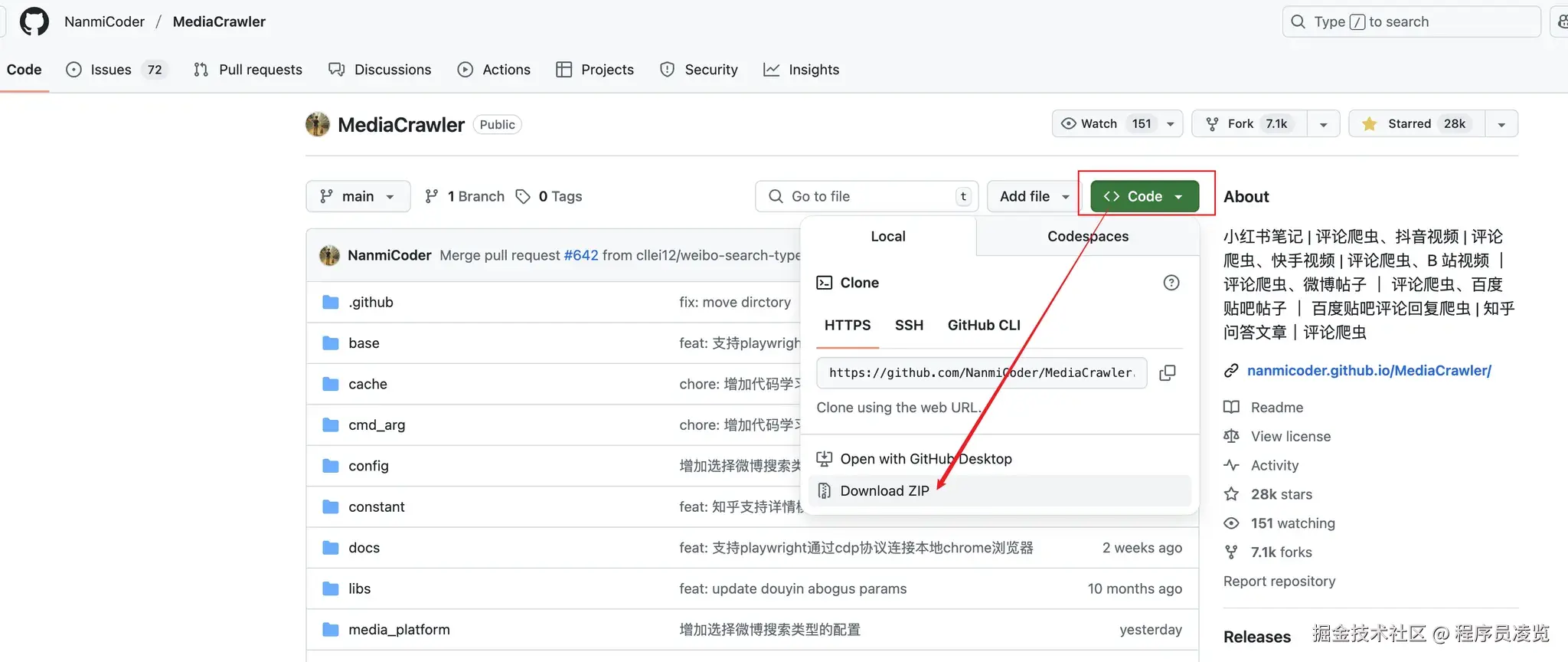Click the docs folder icon
The height and width of the screenshot is (662, 1568).
pyautogui.click(x=331, y=547)
